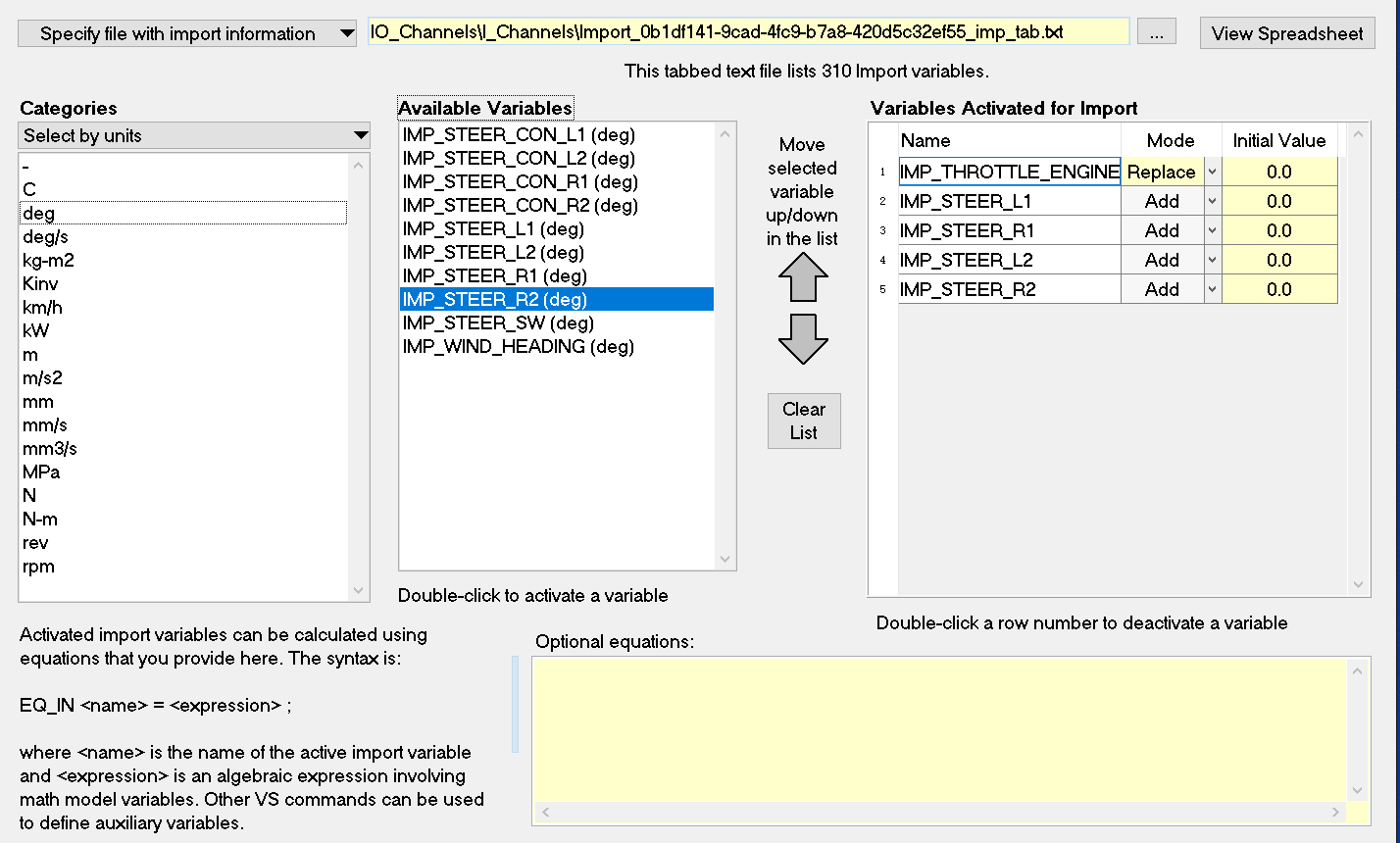Open Mode dropdown for IMP_STEER_R1 row
This screenshot has height=843, width=1400.
1212,230
